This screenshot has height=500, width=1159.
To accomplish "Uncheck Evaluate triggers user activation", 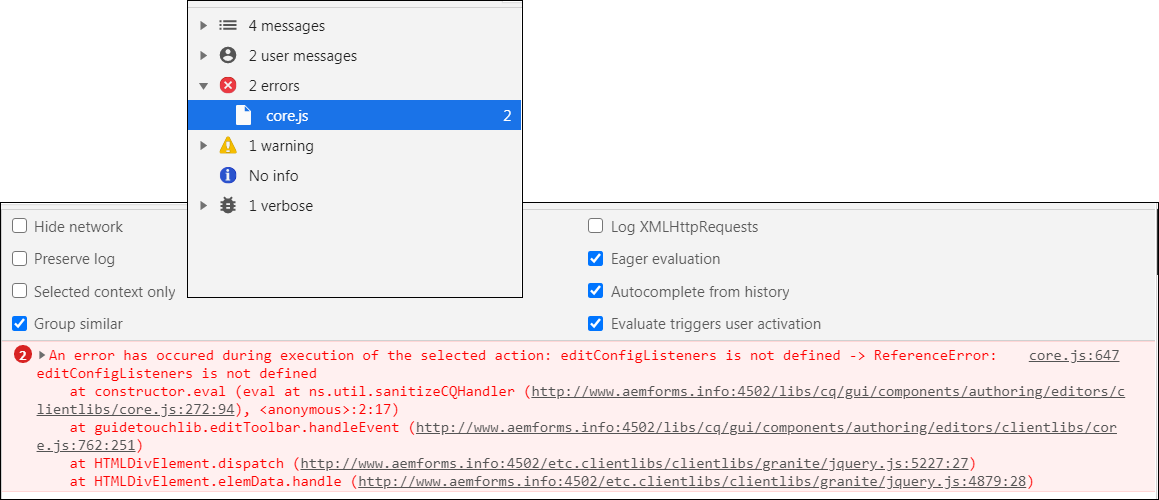I will [x=596, y=324].
